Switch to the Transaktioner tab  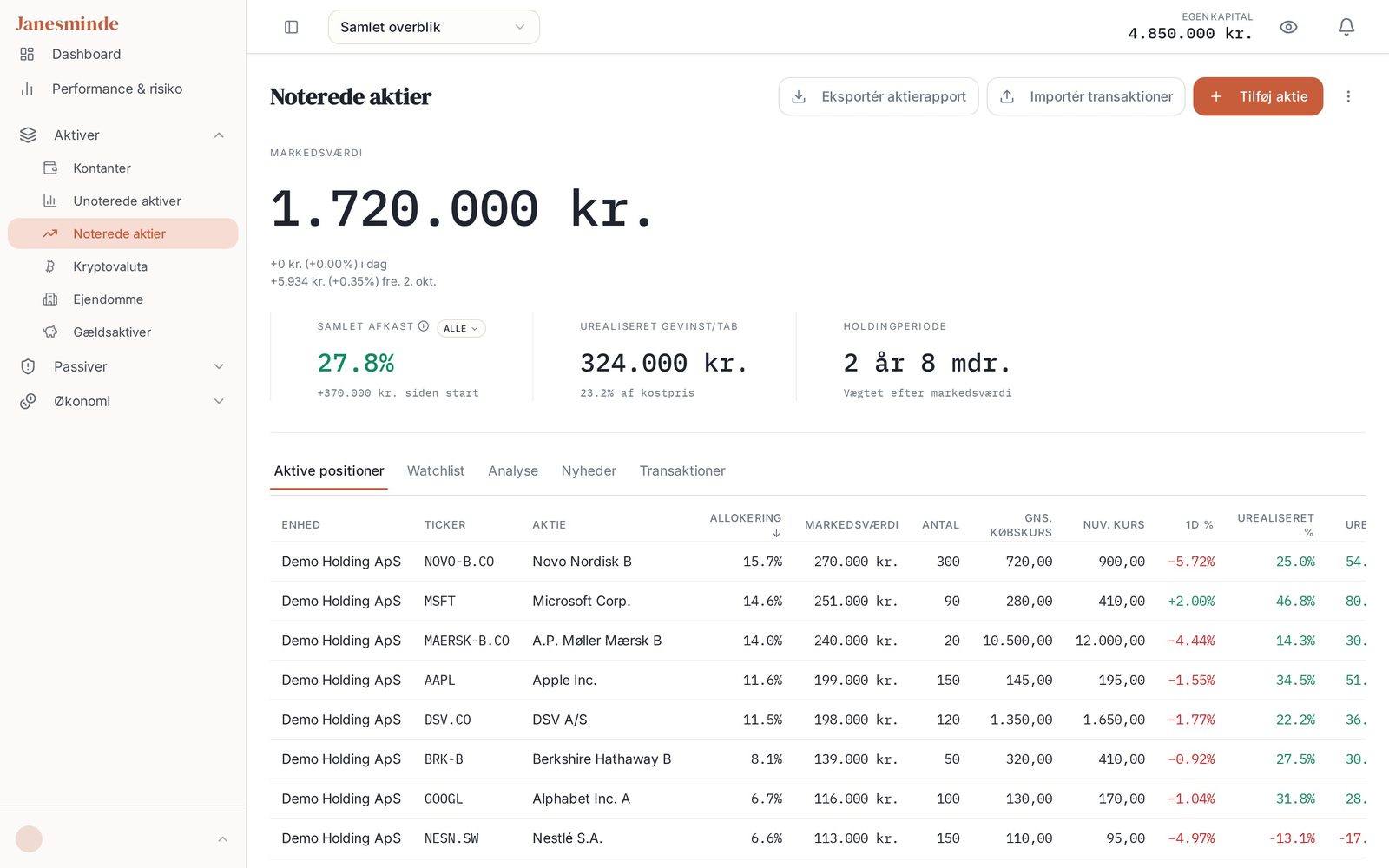point(682,470)
